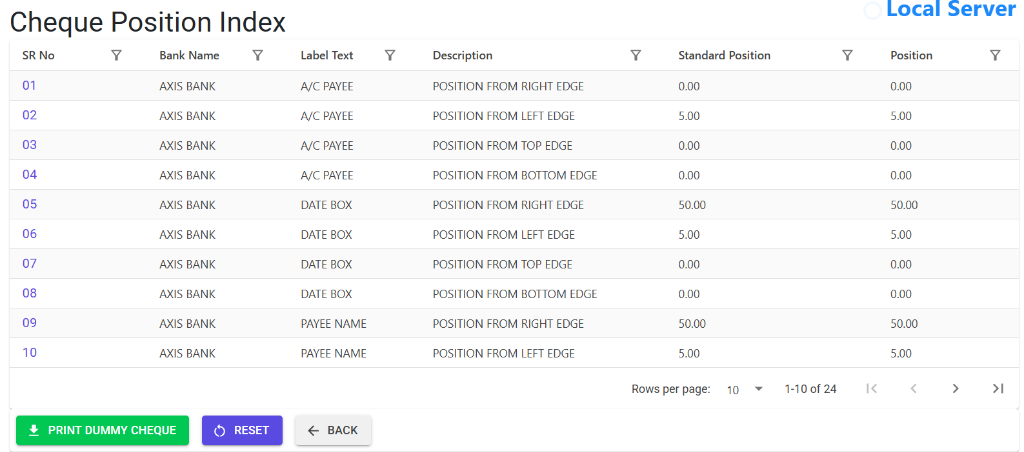Open record link 04

point(29,174)
